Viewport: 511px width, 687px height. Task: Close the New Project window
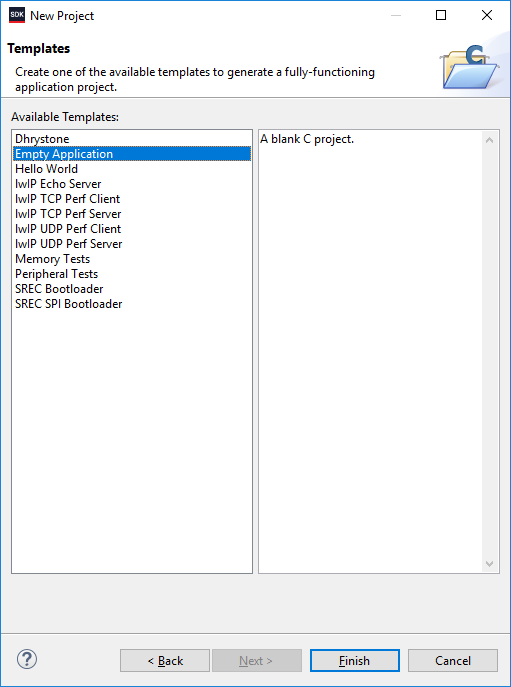coord(486,15)
